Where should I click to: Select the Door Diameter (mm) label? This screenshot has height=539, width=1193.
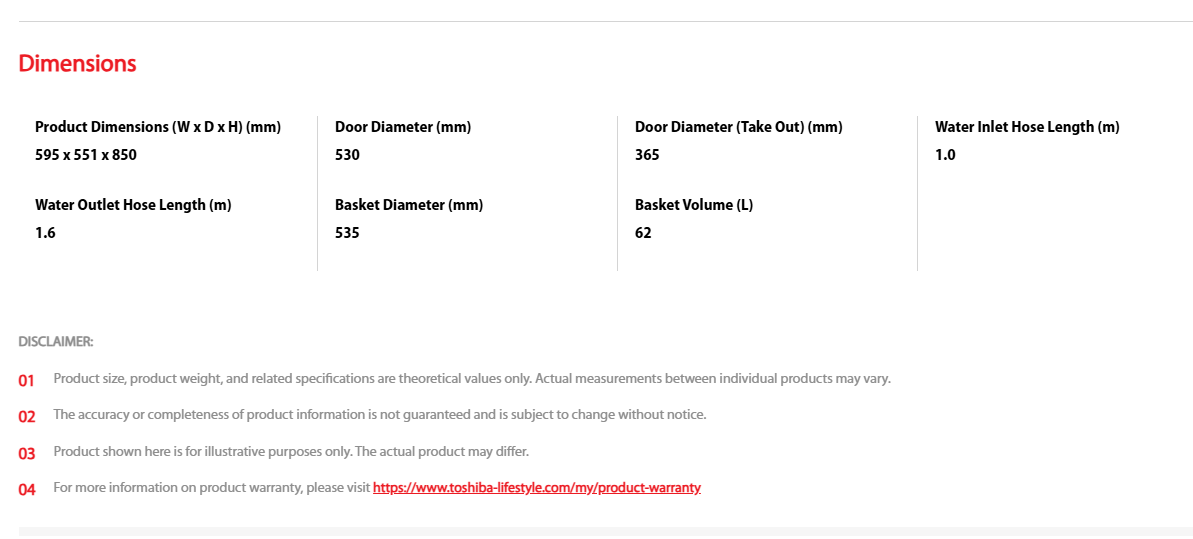[x=403, y=128]
